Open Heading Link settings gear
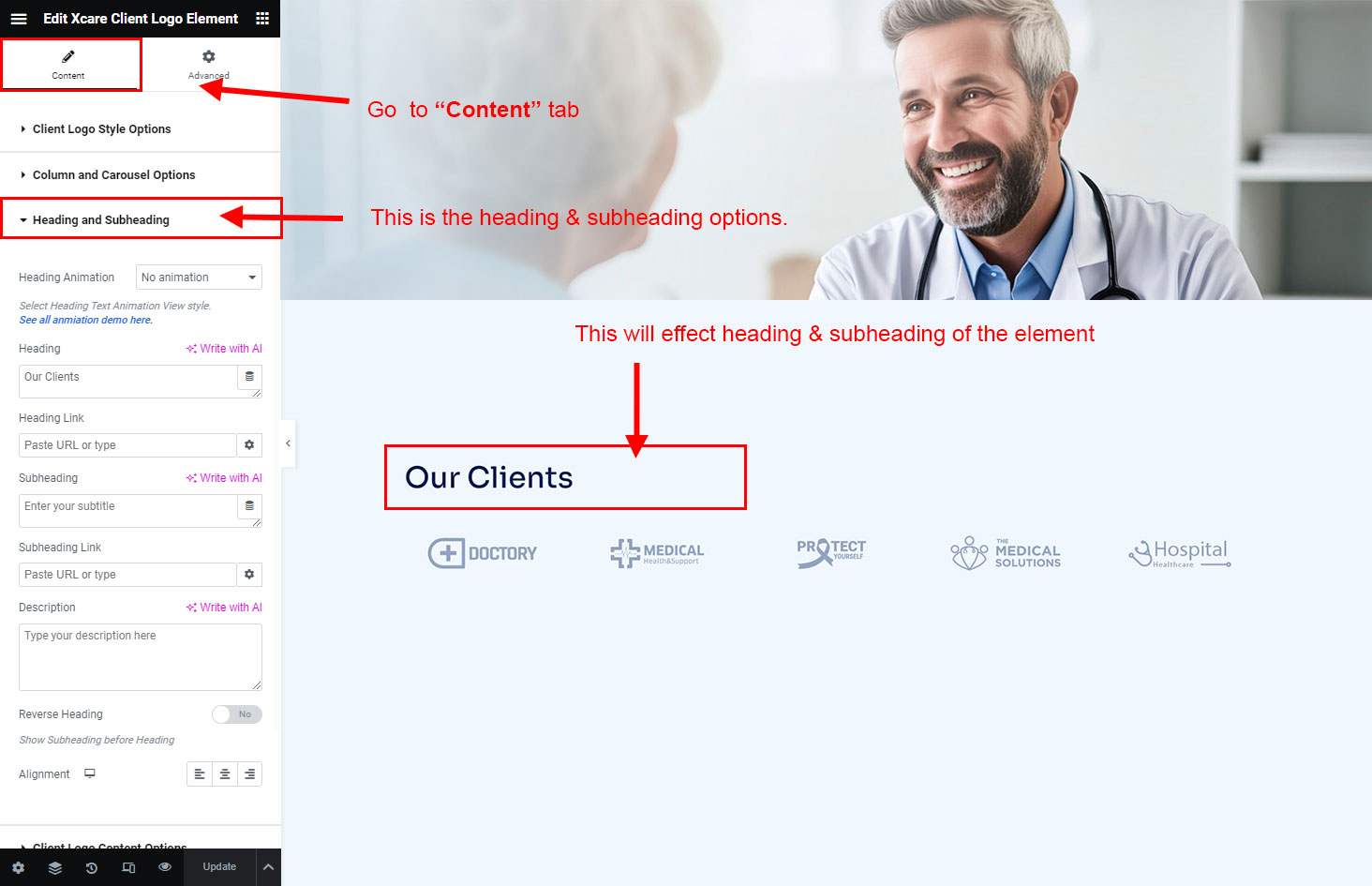The height and width of the screenshot is (886, 1372). tap(249, 445)
